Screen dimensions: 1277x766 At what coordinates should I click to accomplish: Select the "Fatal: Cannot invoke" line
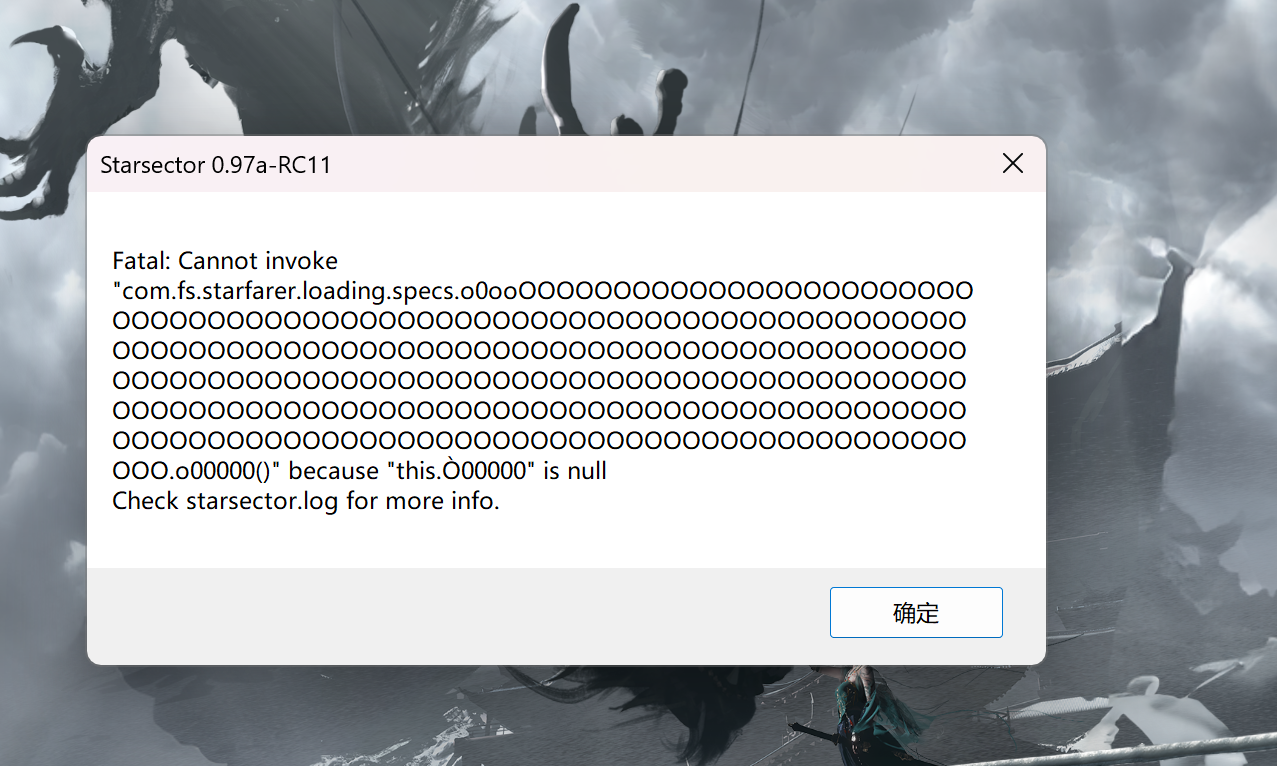(225, 261)
